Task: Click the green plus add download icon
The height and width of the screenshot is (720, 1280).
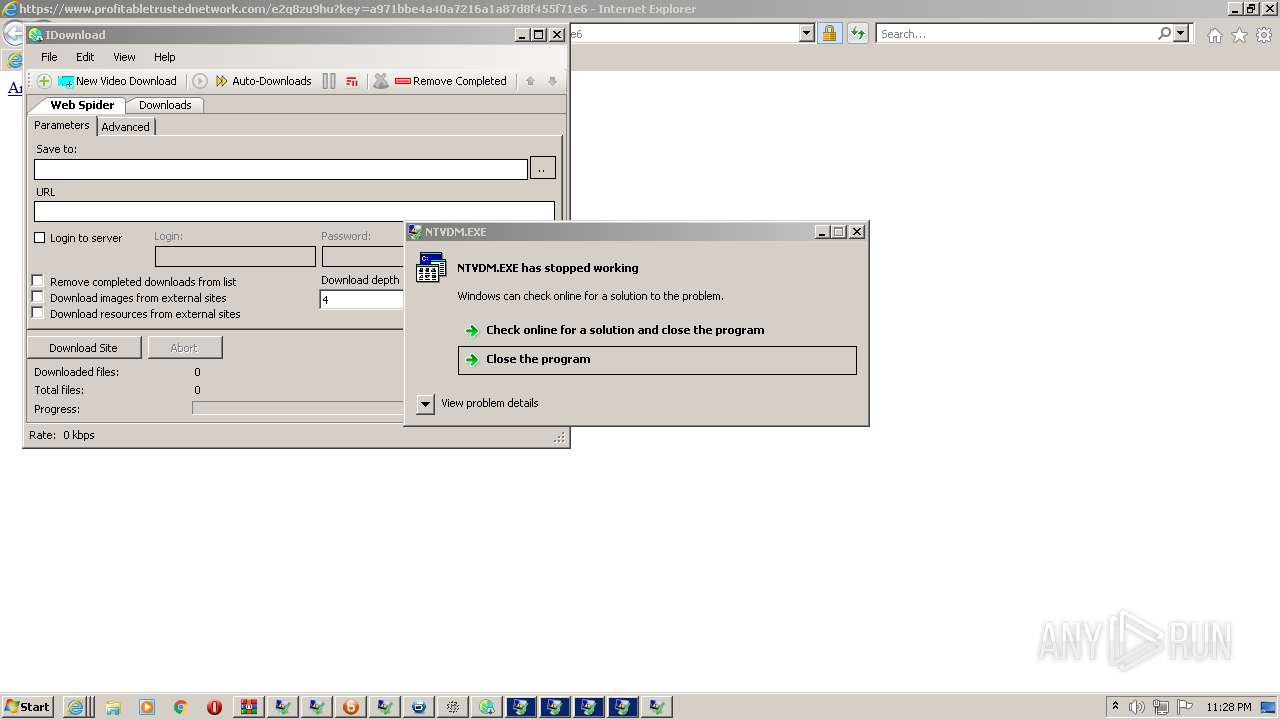Action: pyautogui.click(x=44, y=81)
